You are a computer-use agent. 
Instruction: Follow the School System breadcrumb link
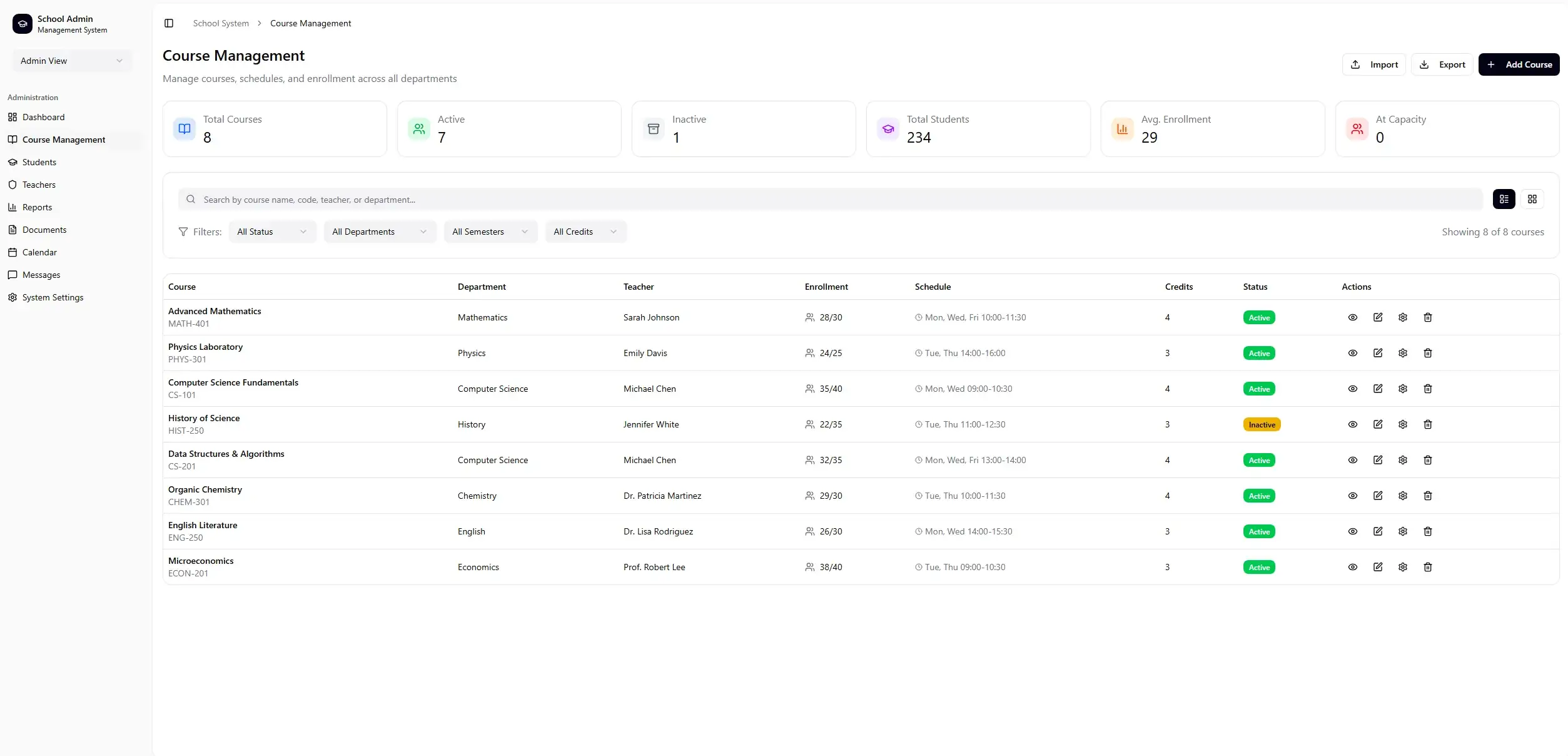[220, 23]
